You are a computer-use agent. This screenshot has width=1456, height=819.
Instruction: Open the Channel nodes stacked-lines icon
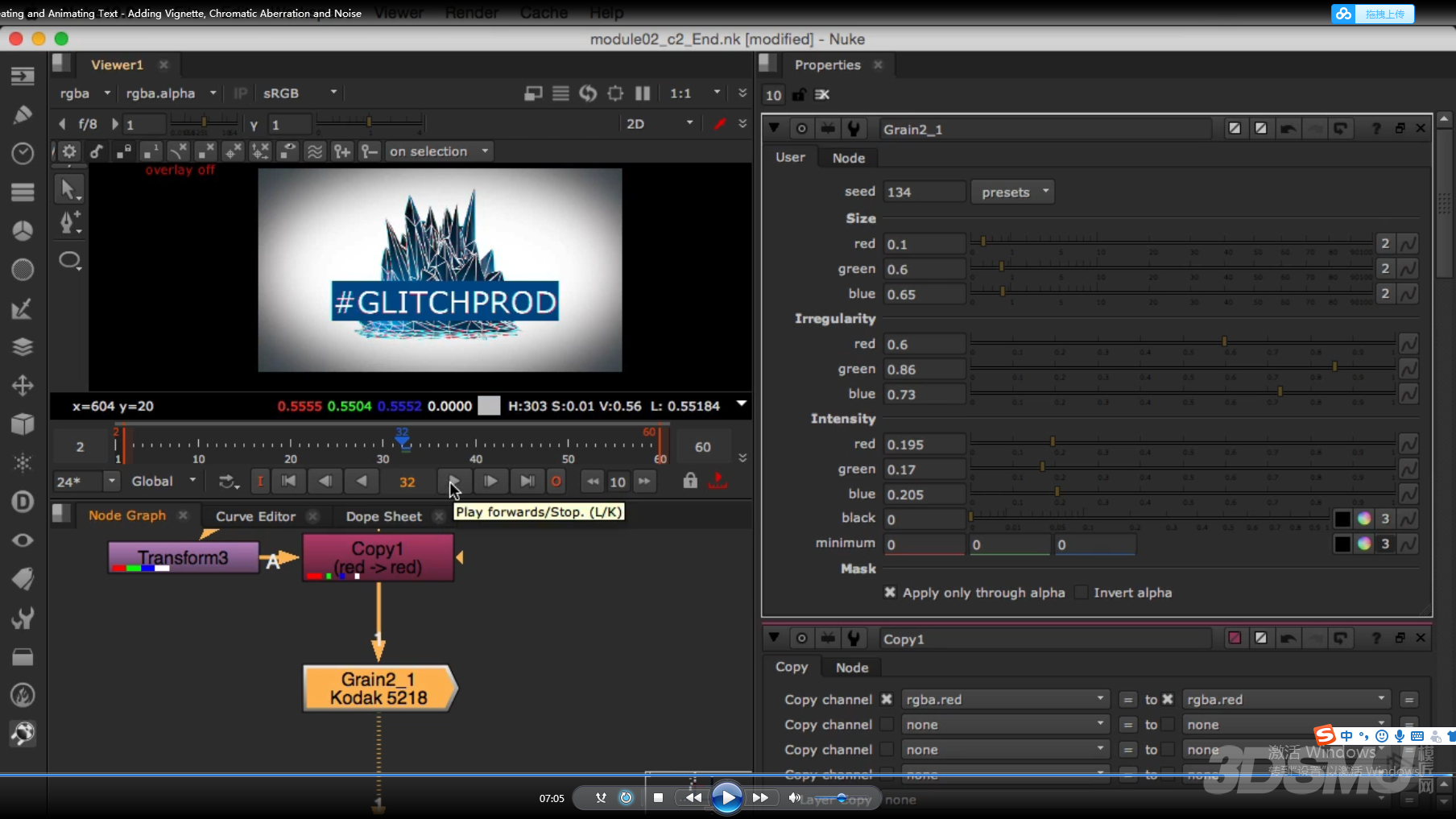point(23,192)
